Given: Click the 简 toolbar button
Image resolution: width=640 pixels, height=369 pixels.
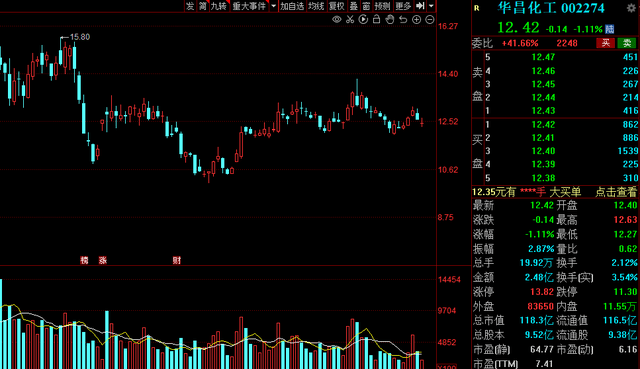Looking at the screenshot, I should point(202,6).
